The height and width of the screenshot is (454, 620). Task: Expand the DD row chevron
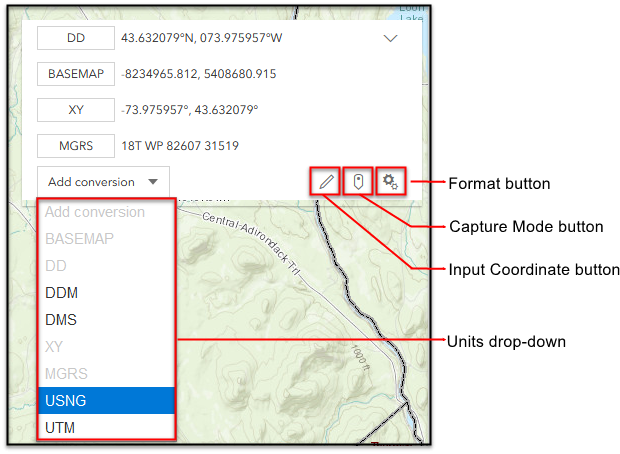pyautogui.click(x=390, y=39)
